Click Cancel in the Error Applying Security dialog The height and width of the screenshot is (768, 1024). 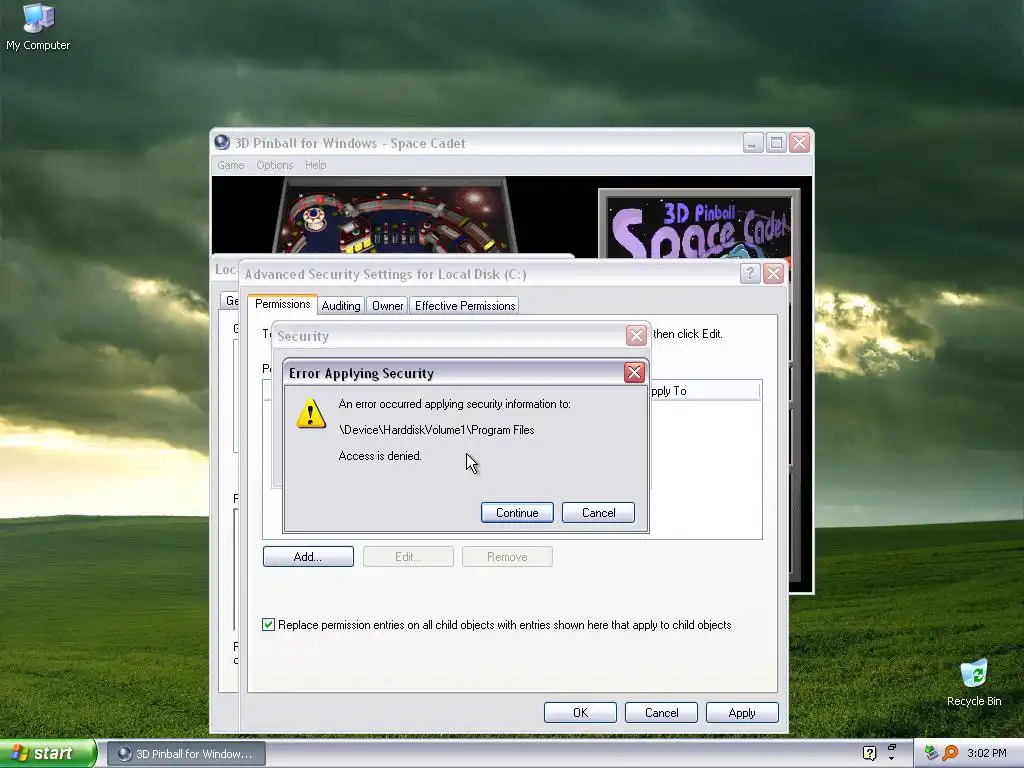point(598,513)
